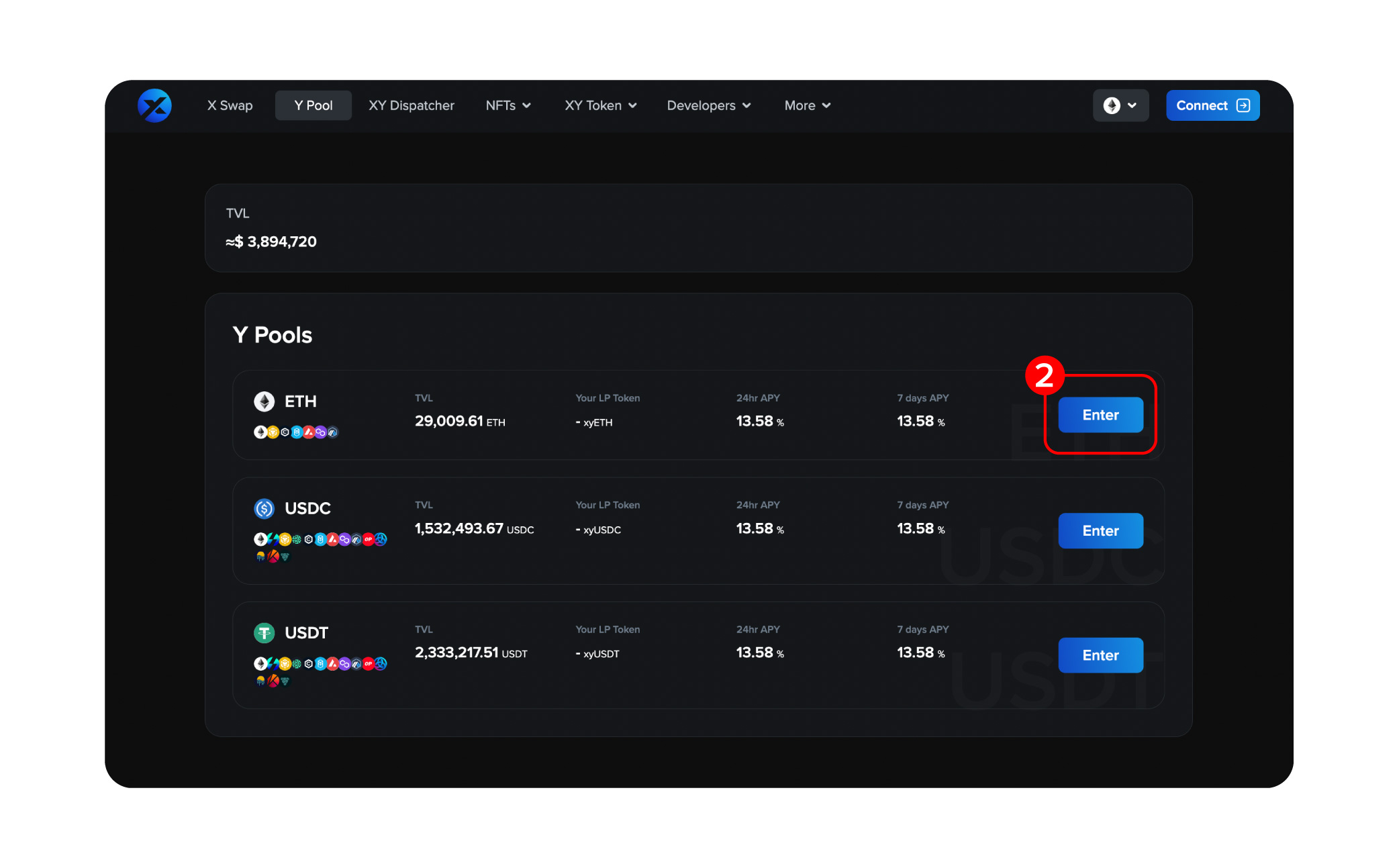This screenshot has height=868, width=1399.
Task: Open the network selector next to Connect
Action: [x=1120, y=105]
